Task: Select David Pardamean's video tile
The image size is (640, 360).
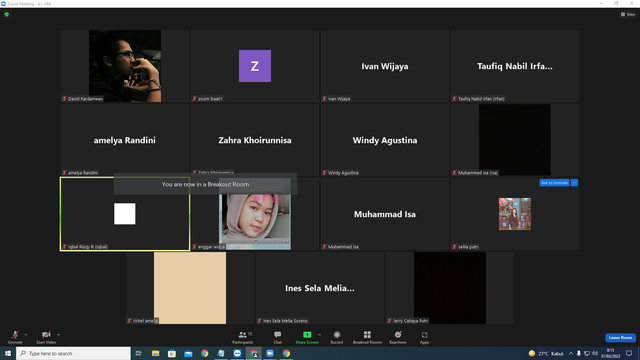Action: pos(125,66)
